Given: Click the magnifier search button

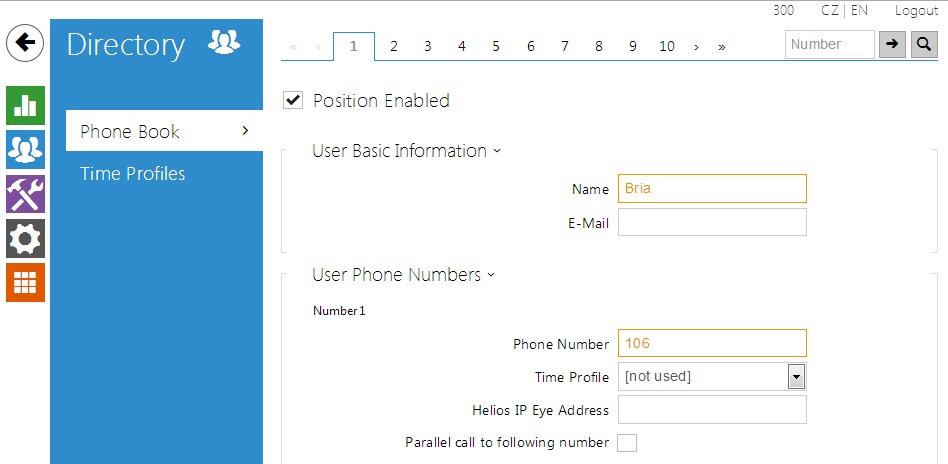Looking at the screenshot, I should pyautogui.click(x=923, y=44).
